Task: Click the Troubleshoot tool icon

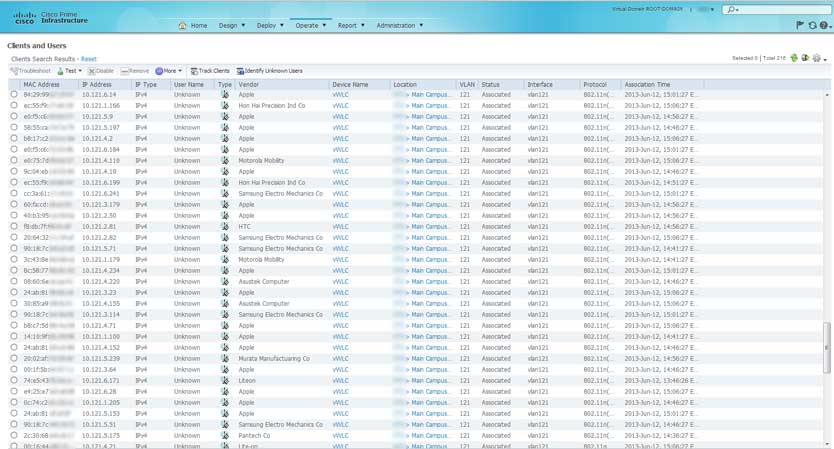Action: pos(14,71)
